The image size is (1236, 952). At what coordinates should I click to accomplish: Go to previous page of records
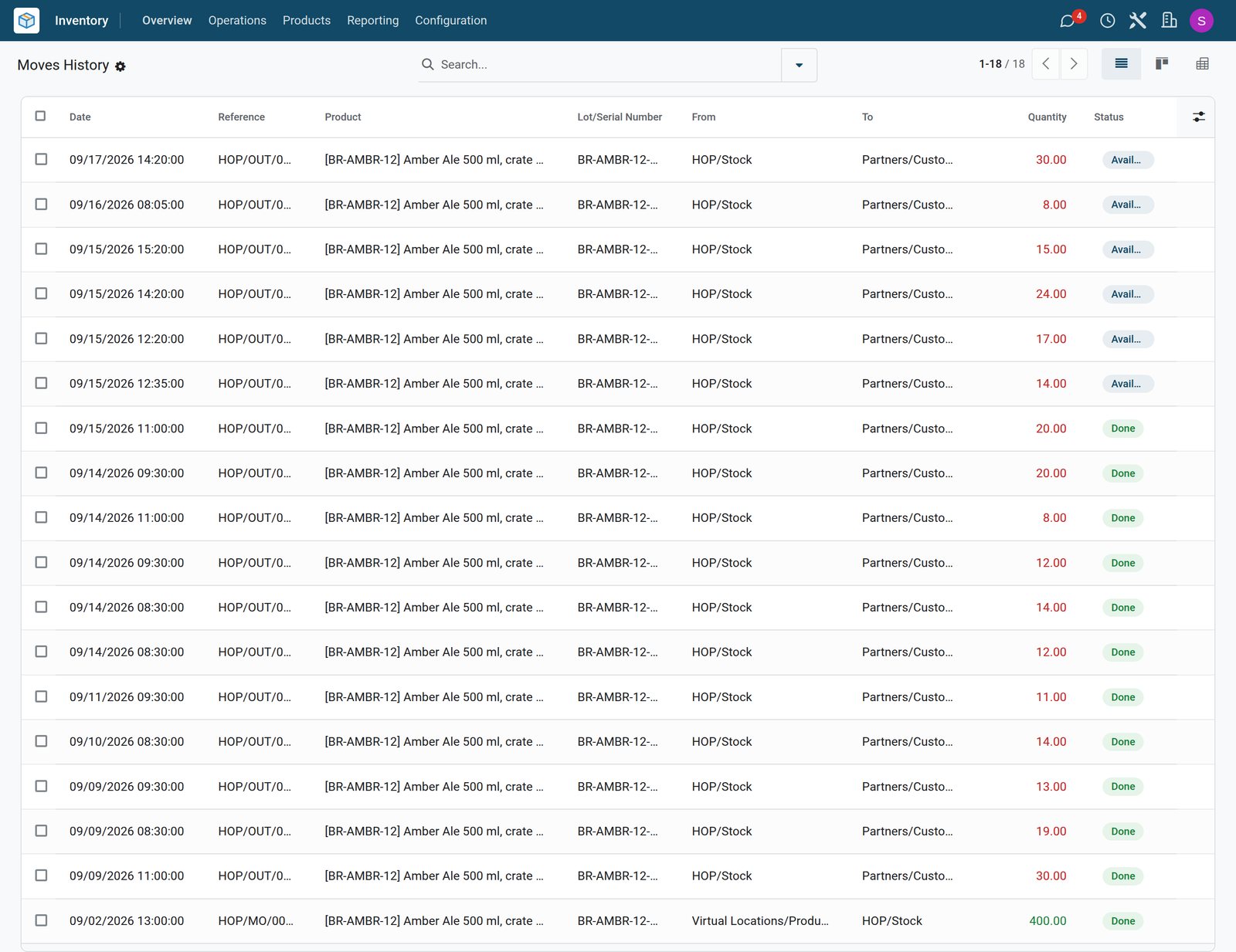[x=1046, y=64]
